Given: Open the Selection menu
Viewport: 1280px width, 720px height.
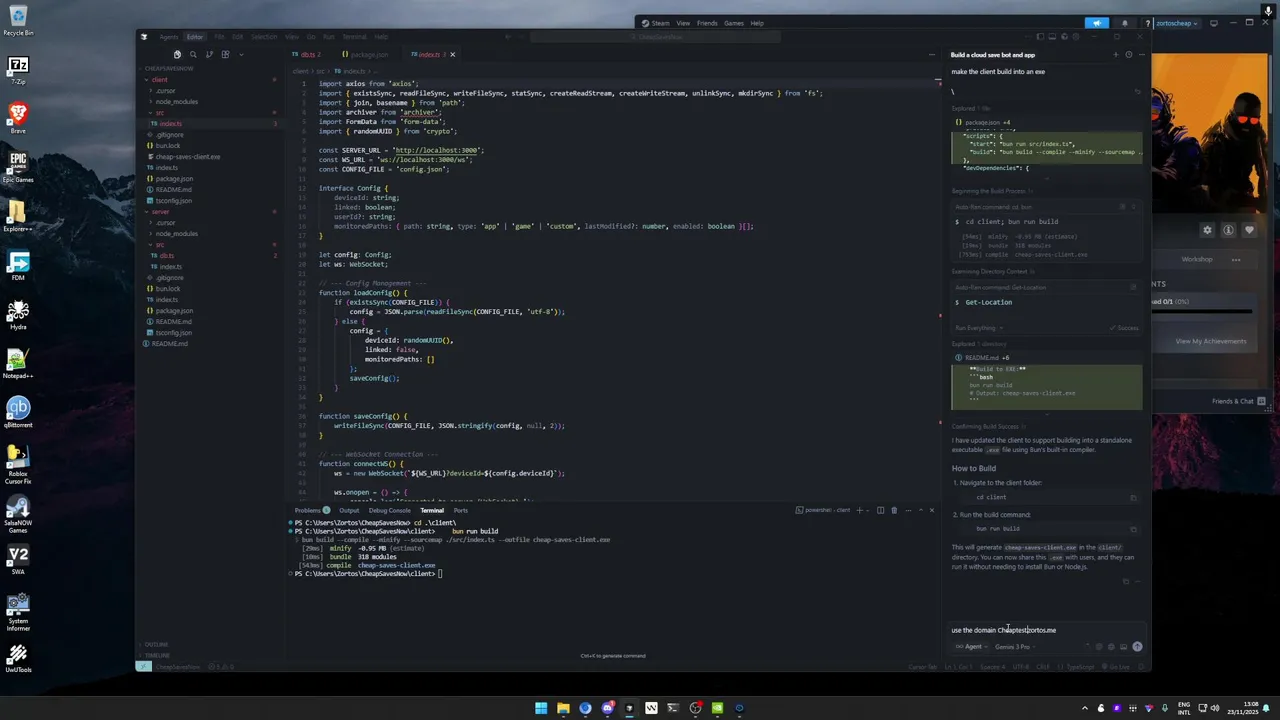Looking at the screenshot, I should click(264, 37).
